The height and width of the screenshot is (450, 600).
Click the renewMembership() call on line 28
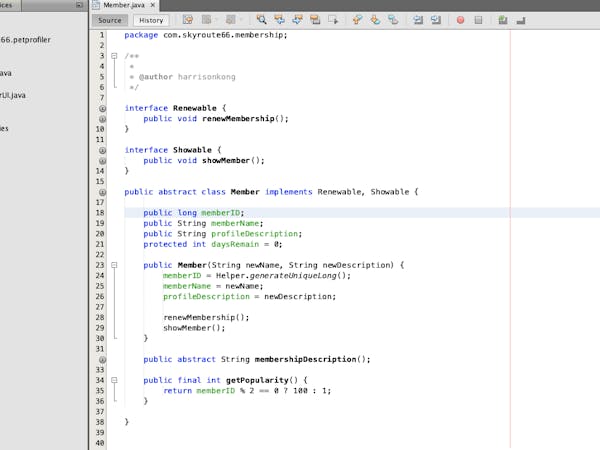[204, 317]
